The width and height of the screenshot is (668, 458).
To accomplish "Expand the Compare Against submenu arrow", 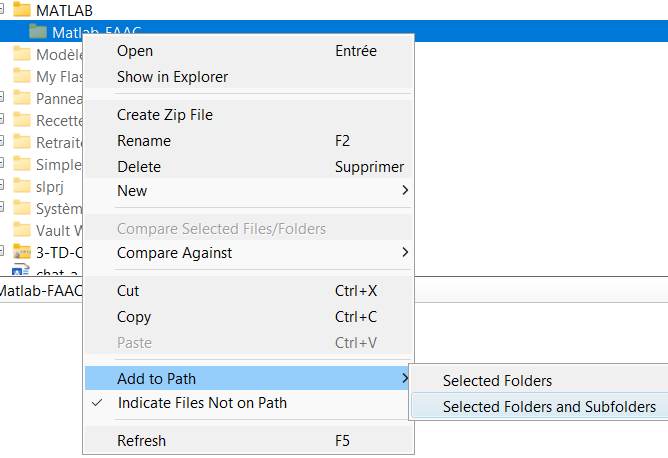I will click(x=405, y=252).
